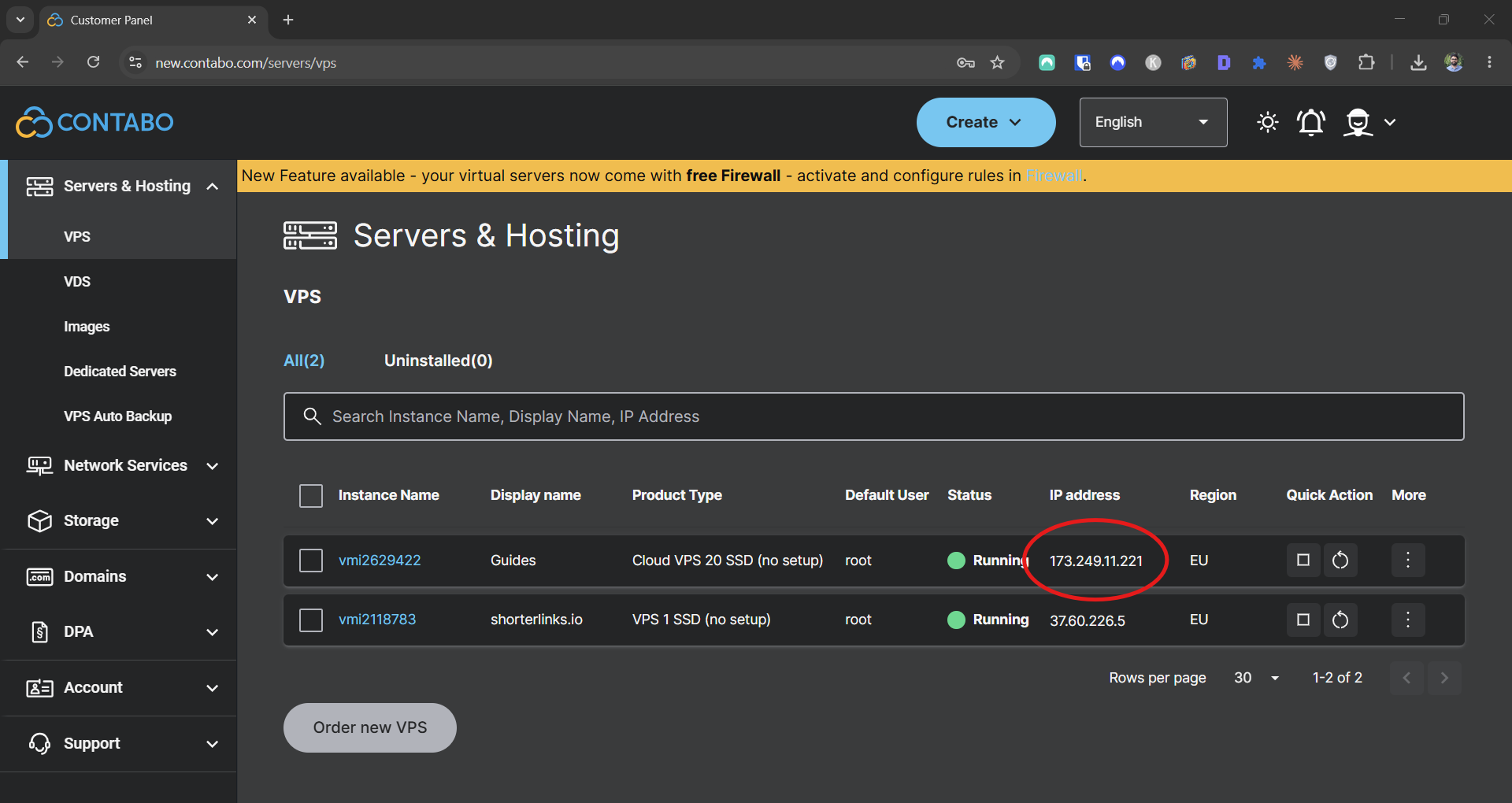Select VDS in sidebar
This screenshot has height=803, width=1512.
click(x=77, y=282)
